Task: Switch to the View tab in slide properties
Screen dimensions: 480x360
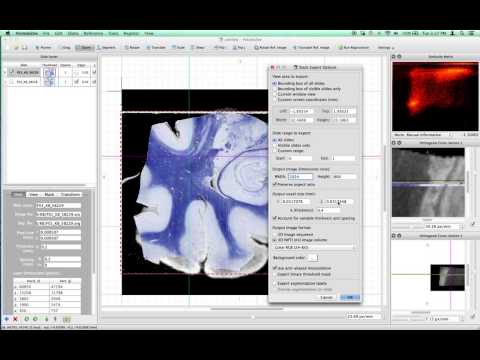Action: [34, 194]
